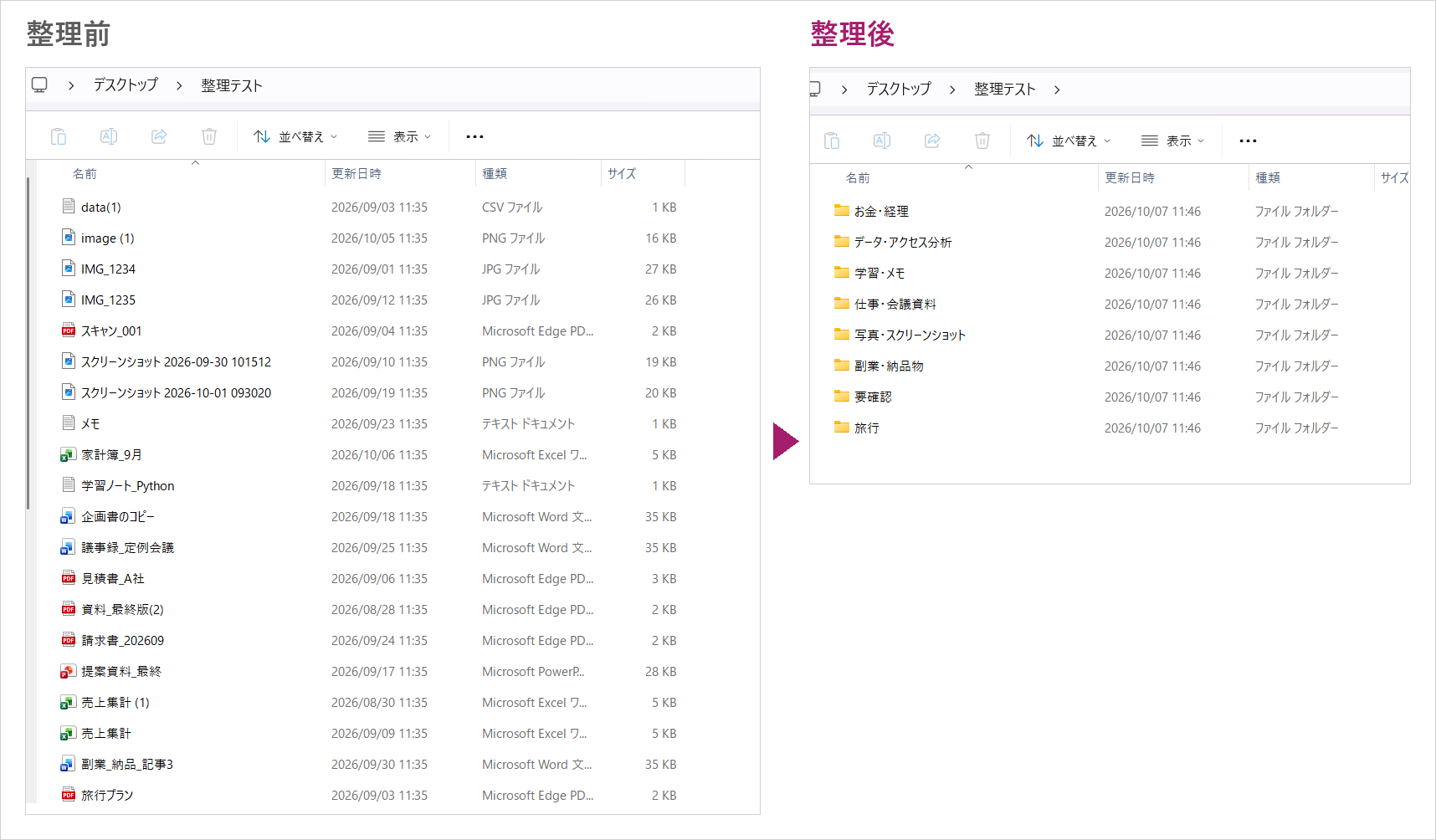Expand chevron between デスクトップ and 整理テスト in left window

179,85
